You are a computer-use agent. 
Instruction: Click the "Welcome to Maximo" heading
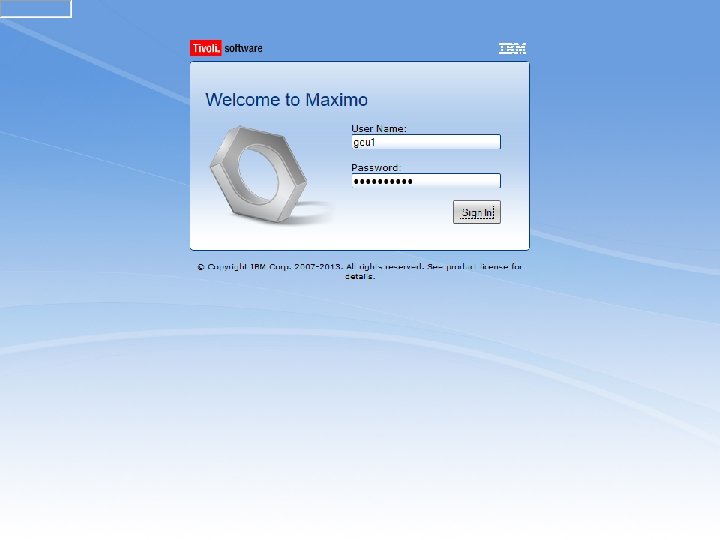[286, 100]
